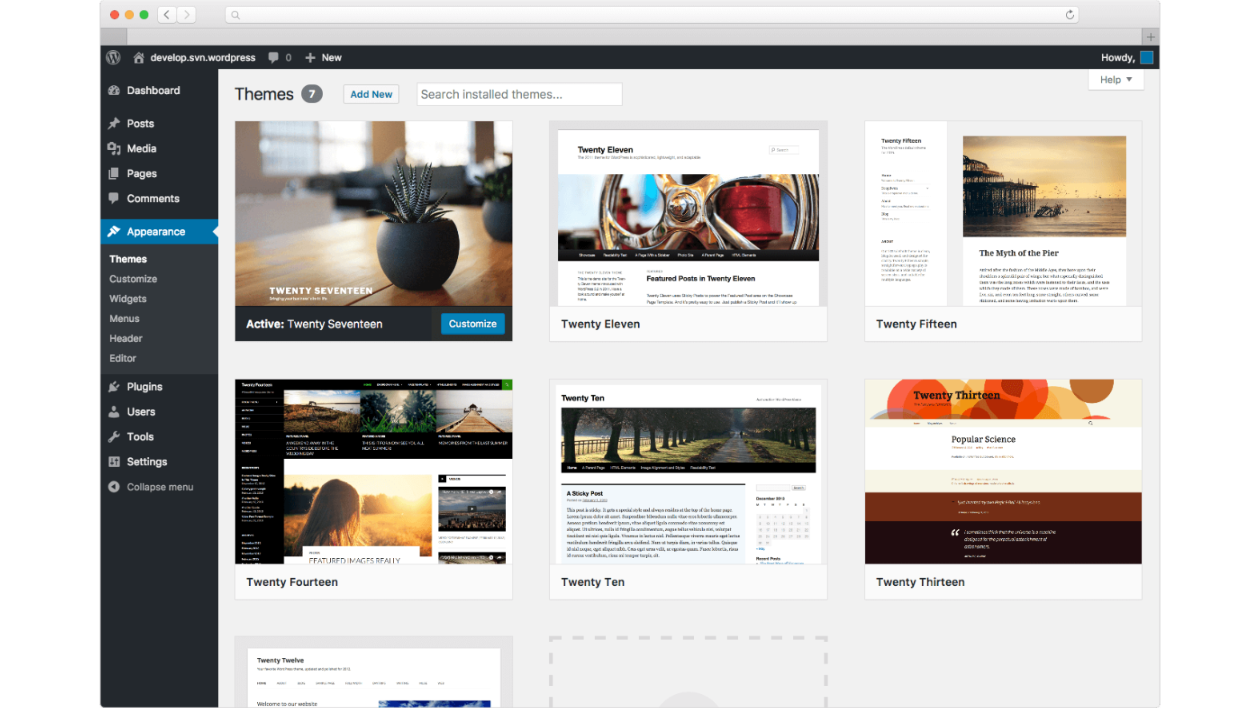
Task: Click the Dashboard gauge icon
Action: pyautogui.click(x=114, y=90)
